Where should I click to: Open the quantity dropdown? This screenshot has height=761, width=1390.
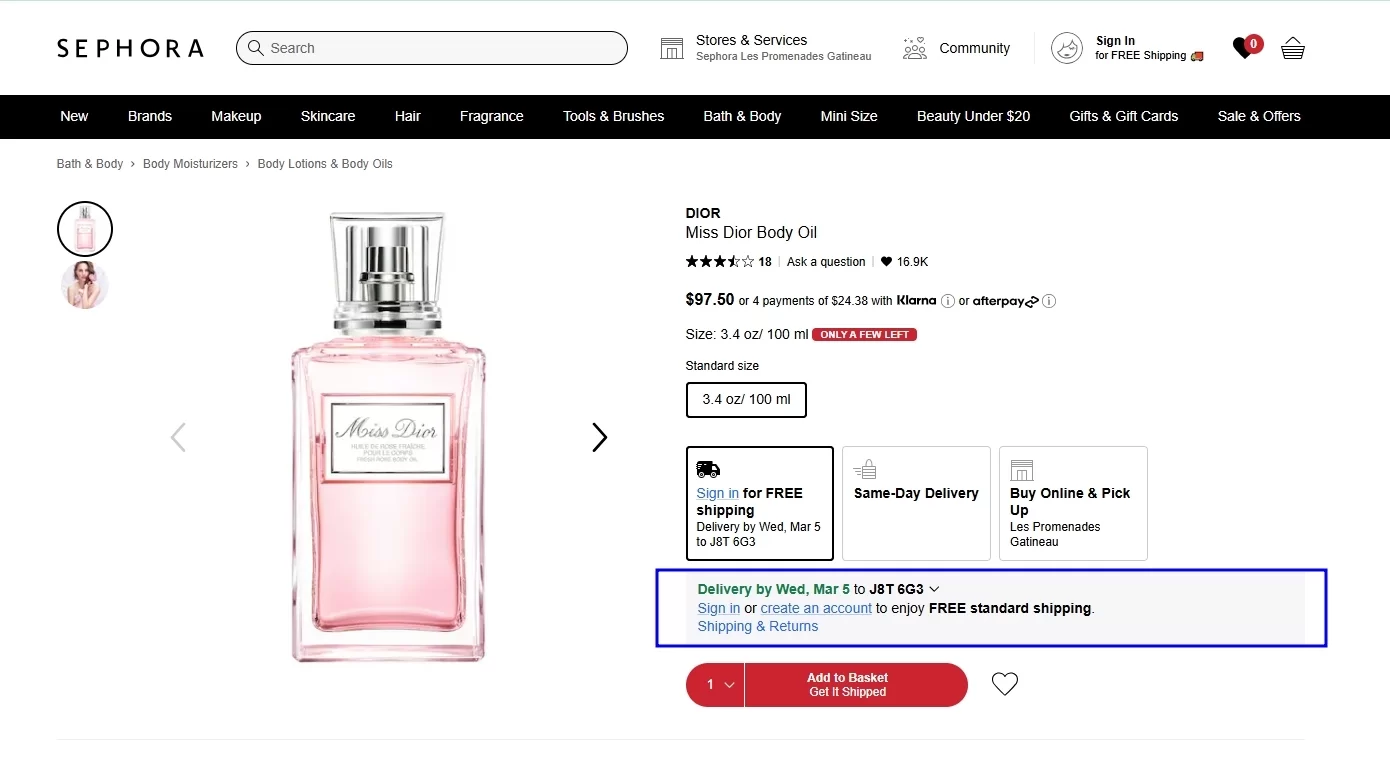(x=716, y=685)
